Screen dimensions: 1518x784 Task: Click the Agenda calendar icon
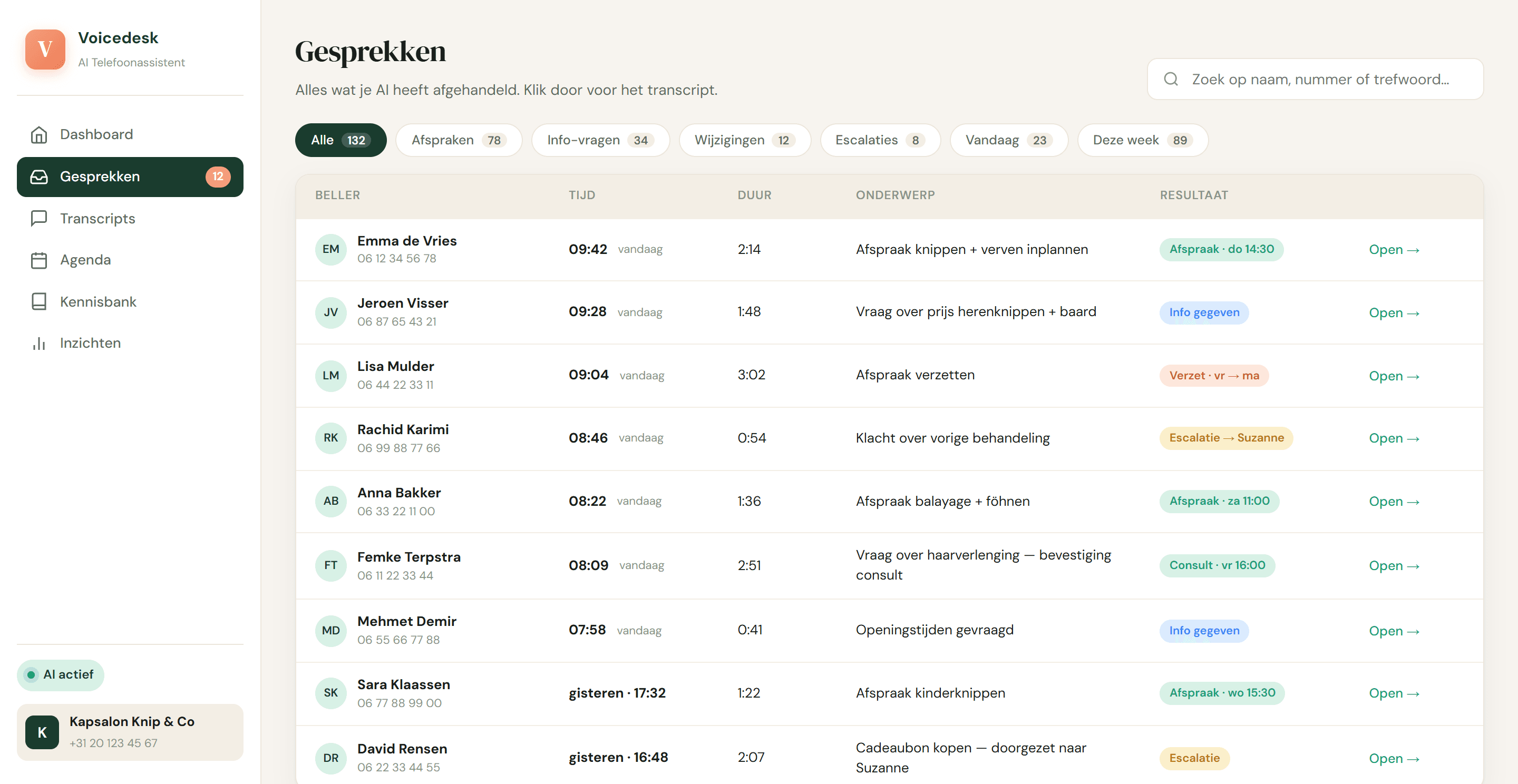coord(39,260)
